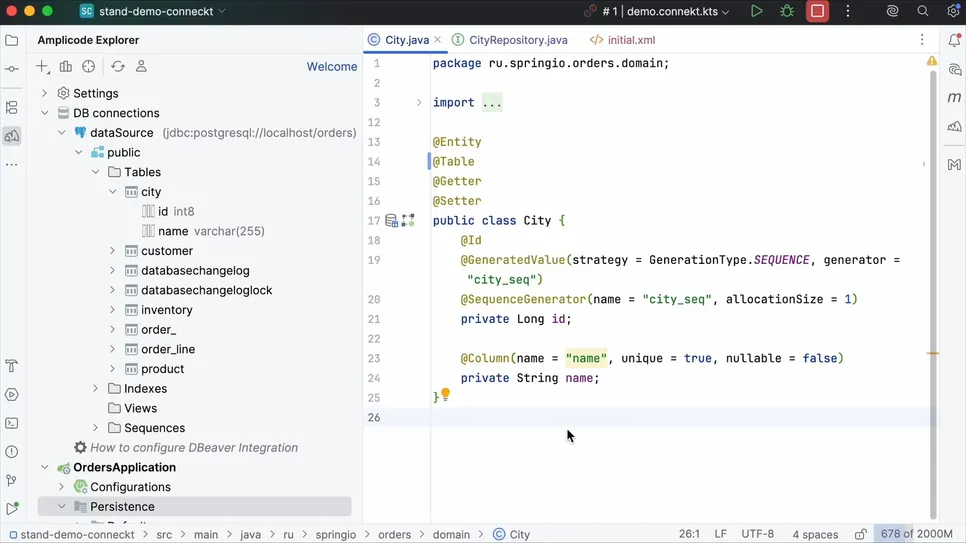Open the Services tool window icon
This screenshot has height=543, width=966.
coord(12,394)
